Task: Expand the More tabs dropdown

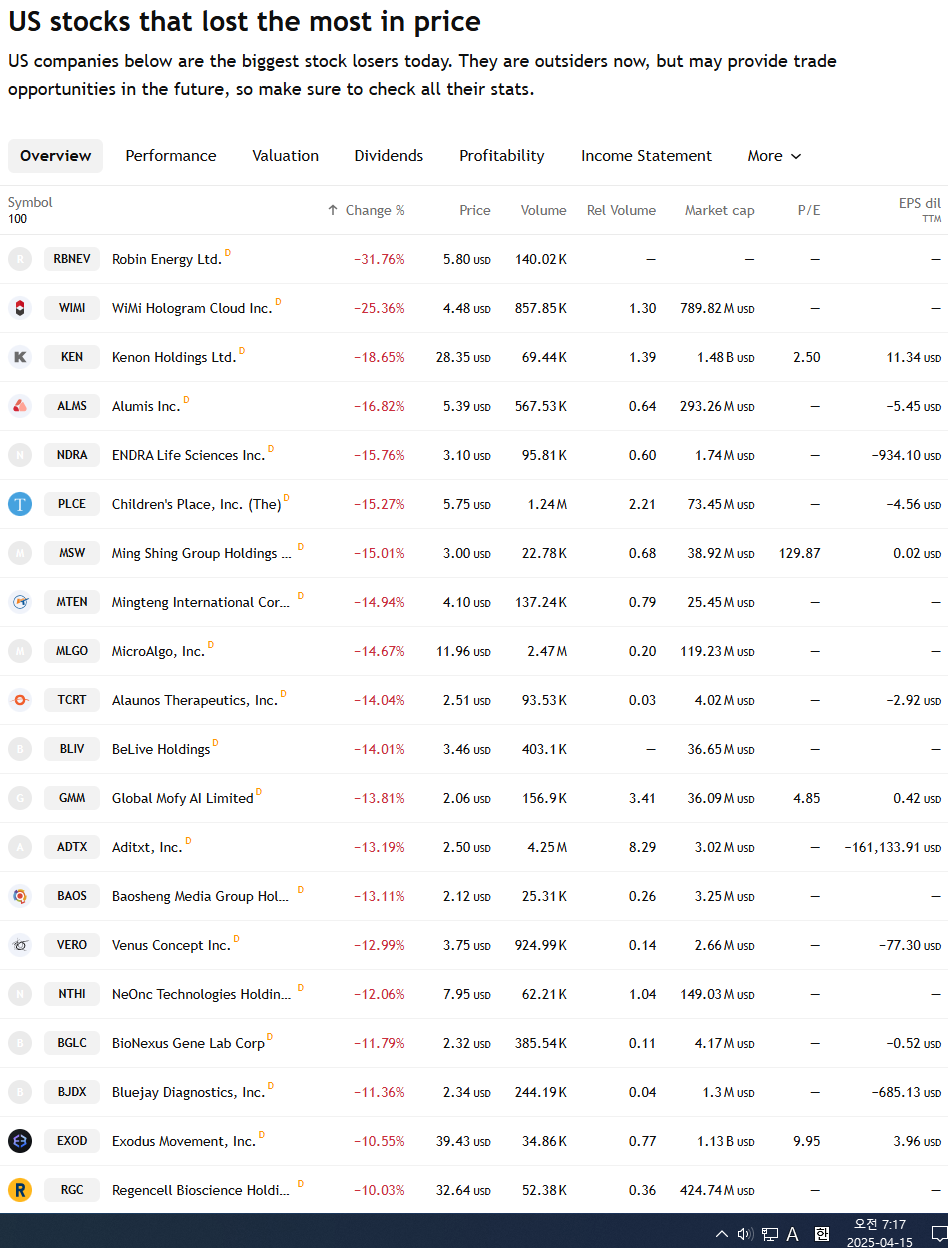Action: coord(774,156)
